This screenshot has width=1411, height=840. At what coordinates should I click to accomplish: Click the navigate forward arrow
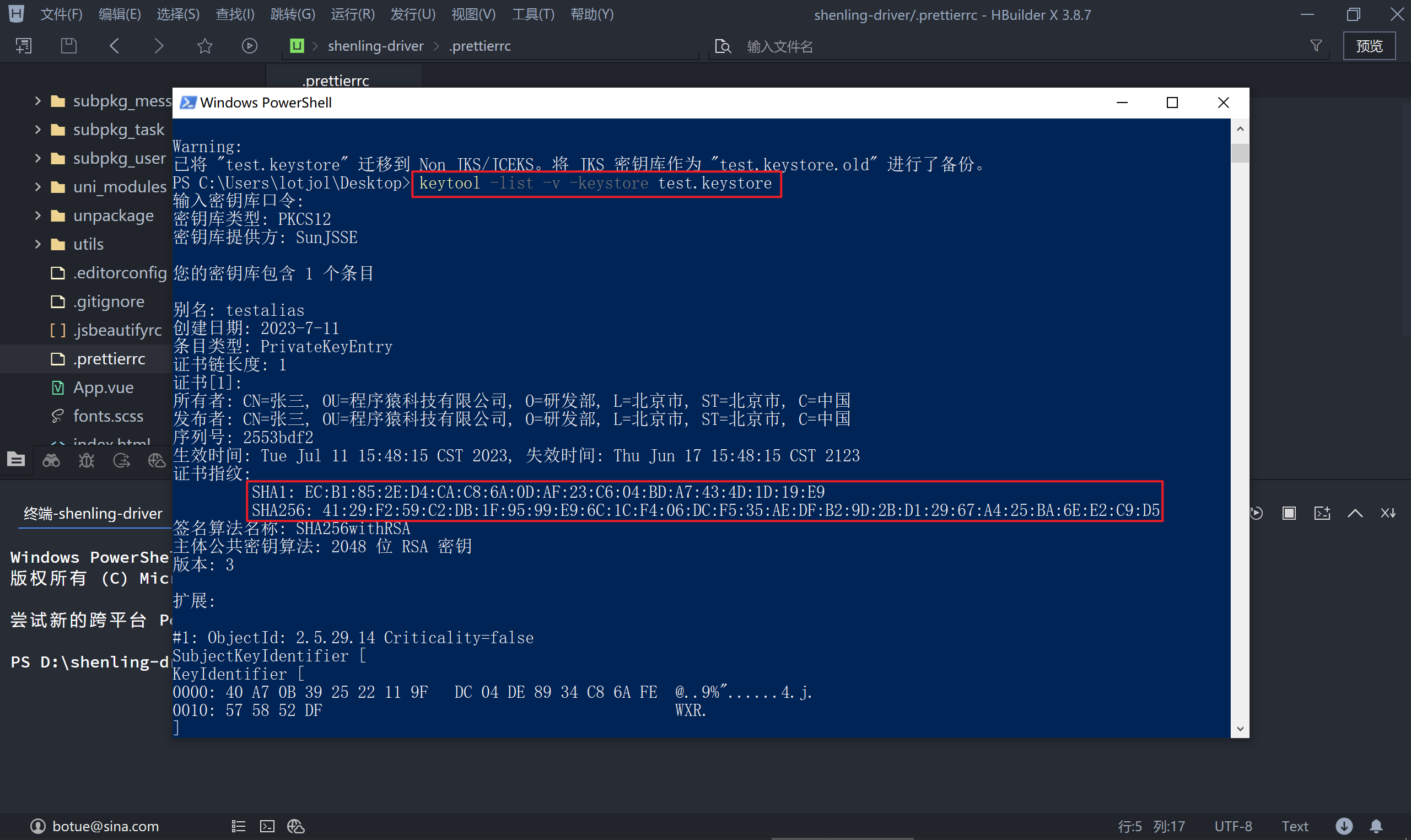coord(159,46)
